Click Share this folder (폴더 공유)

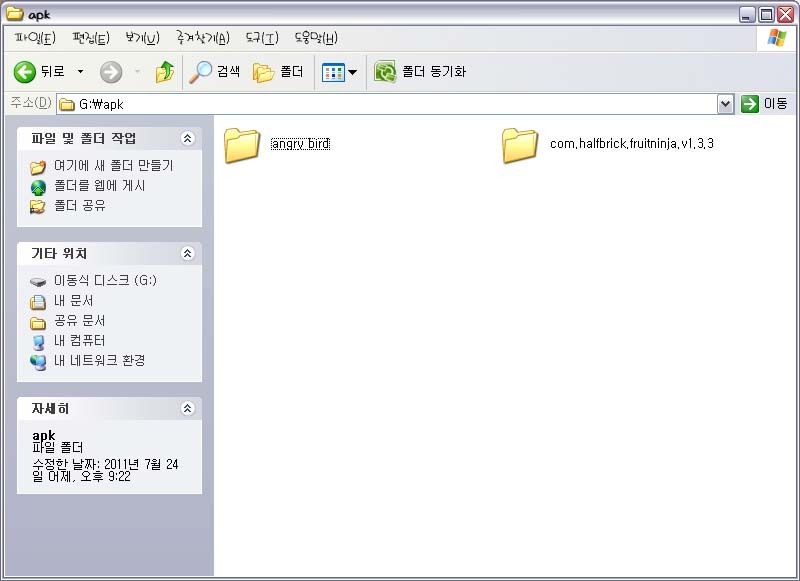point(80,206)
